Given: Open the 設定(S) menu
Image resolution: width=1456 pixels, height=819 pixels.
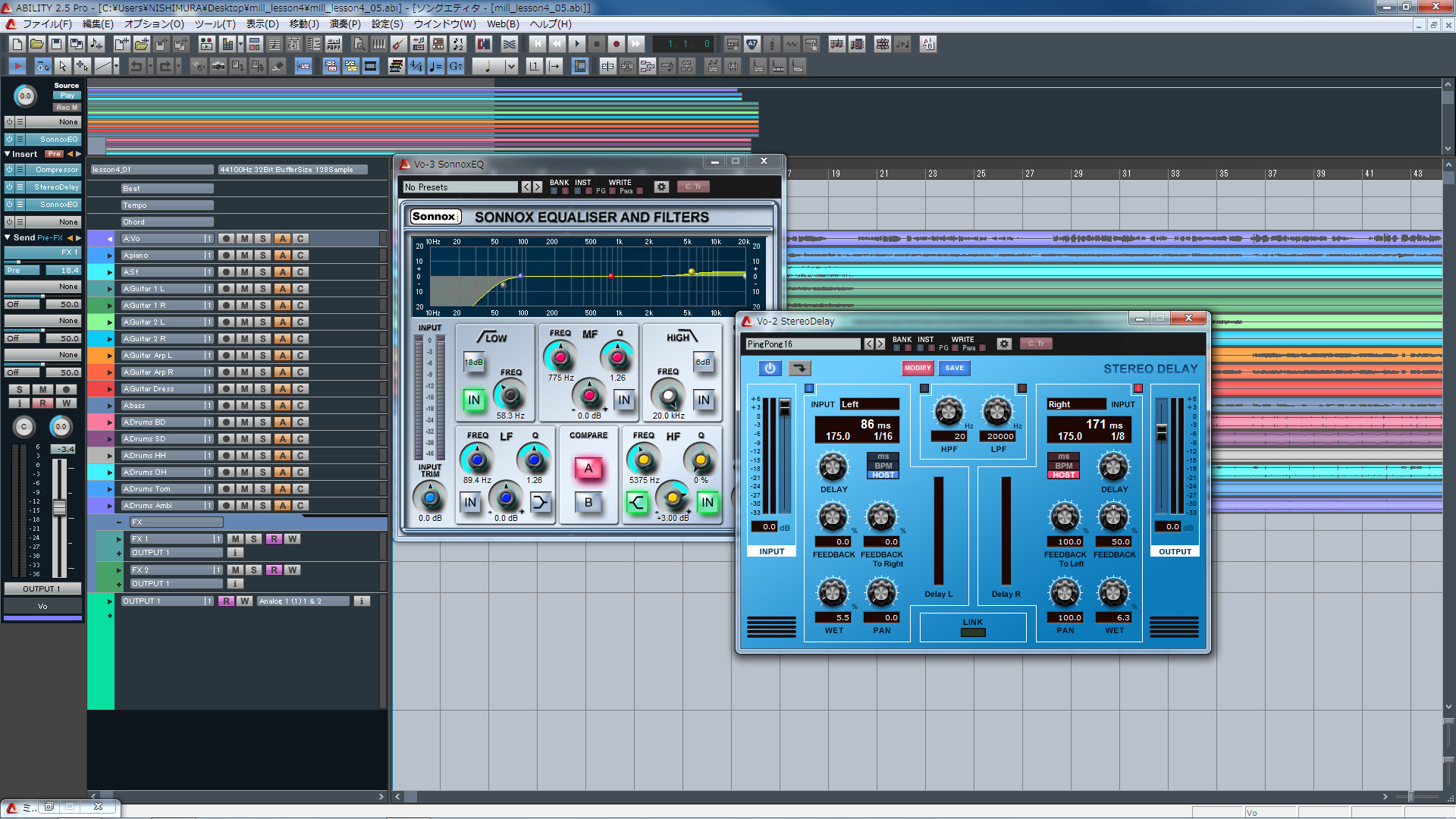Looking at the screenshot, I should [387, 24].
